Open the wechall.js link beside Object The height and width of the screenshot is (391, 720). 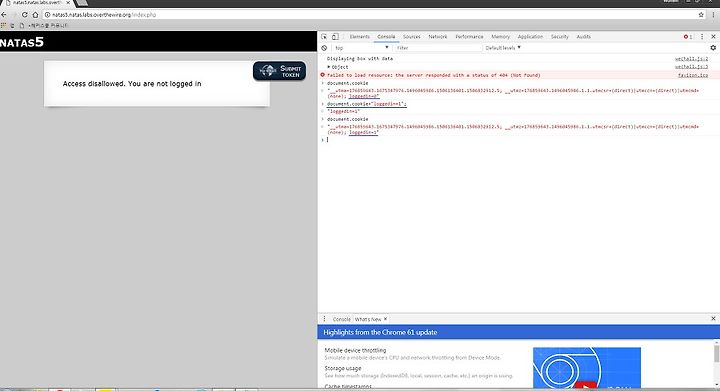click(x=691, y=67)
